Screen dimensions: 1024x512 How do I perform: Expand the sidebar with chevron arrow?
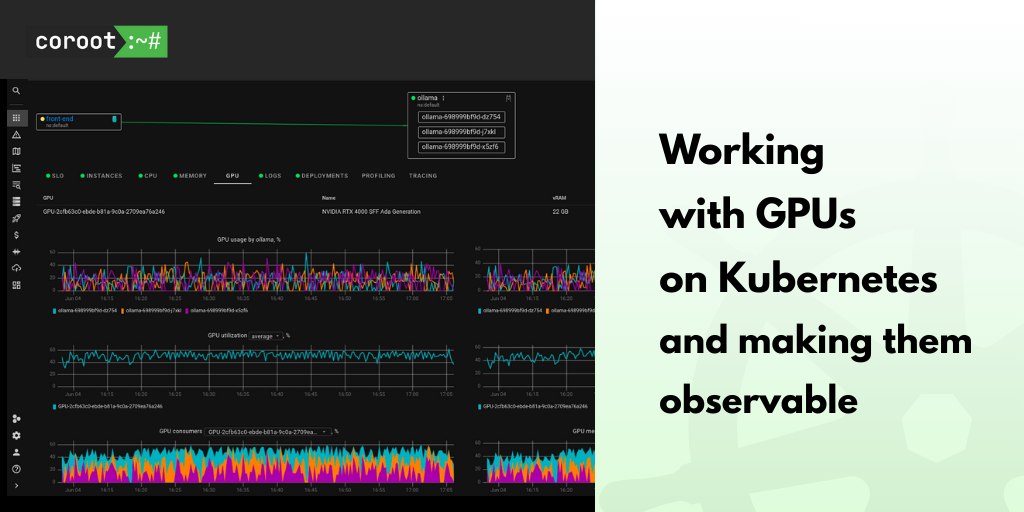pyautogui.click(x=16, y=486)
